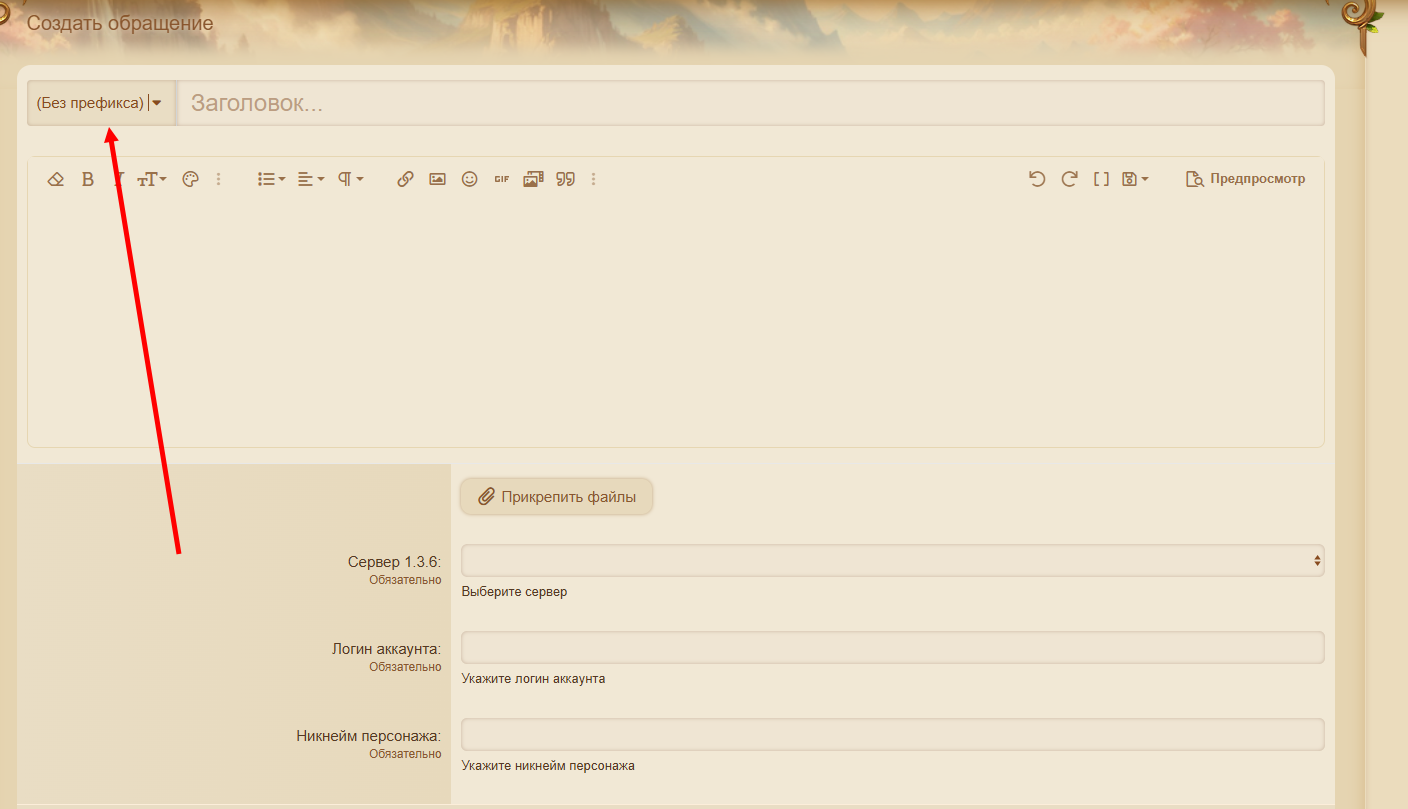Click the Заголовок title field
This screenshot has width=1408, height=809.
click(751, 103)
